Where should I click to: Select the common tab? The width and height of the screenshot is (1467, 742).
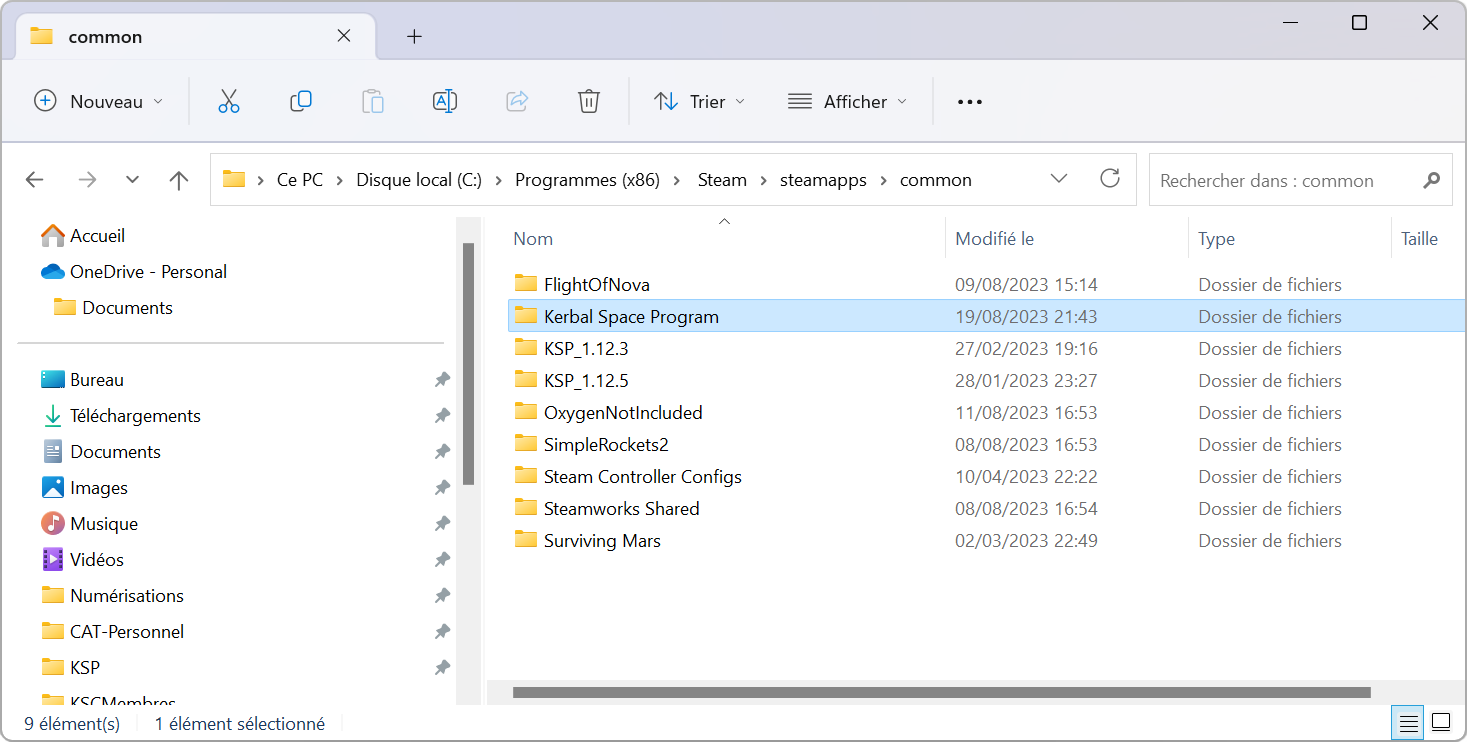pyautogui.click(x=196, y=37)
